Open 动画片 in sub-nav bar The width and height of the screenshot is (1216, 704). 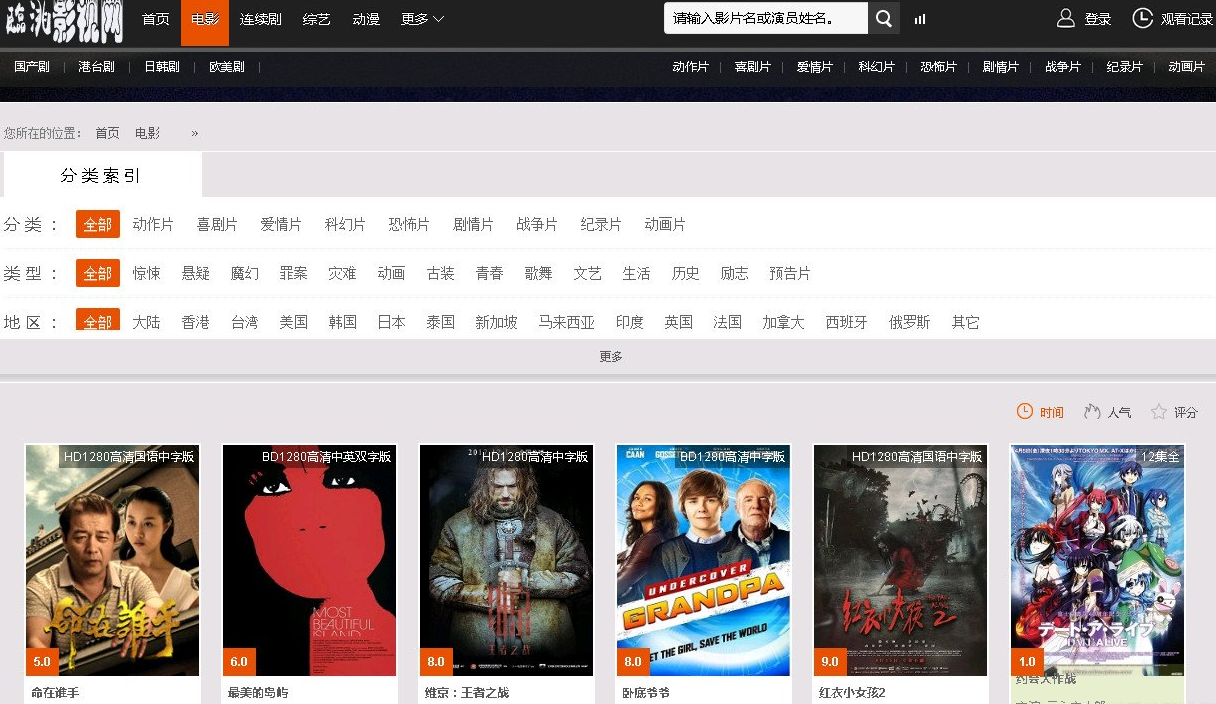[1186, 67]
